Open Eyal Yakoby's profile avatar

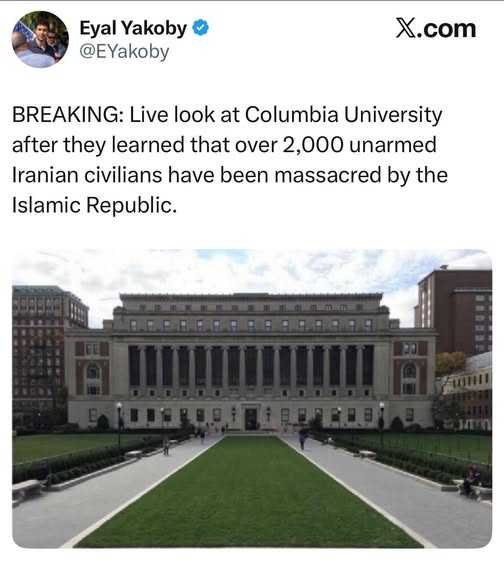pyautogui.click(x=40, y=39)
